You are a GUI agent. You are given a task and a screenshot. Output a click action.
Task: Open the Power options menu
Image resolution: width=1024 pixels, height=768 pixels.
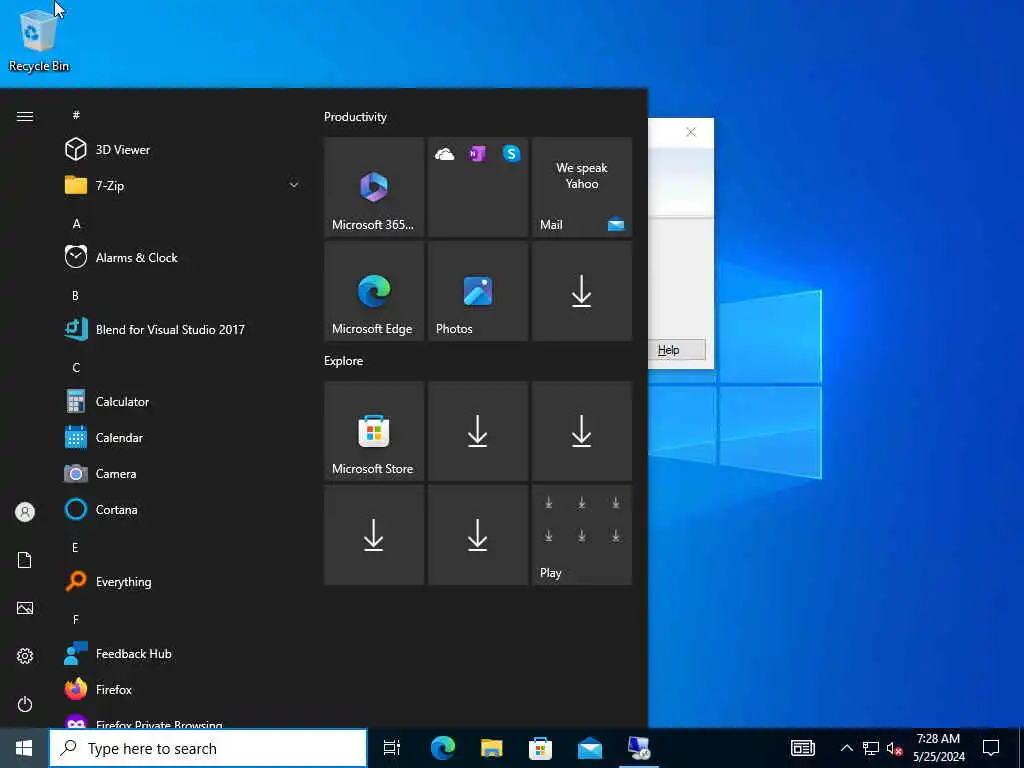coord(25,704)
